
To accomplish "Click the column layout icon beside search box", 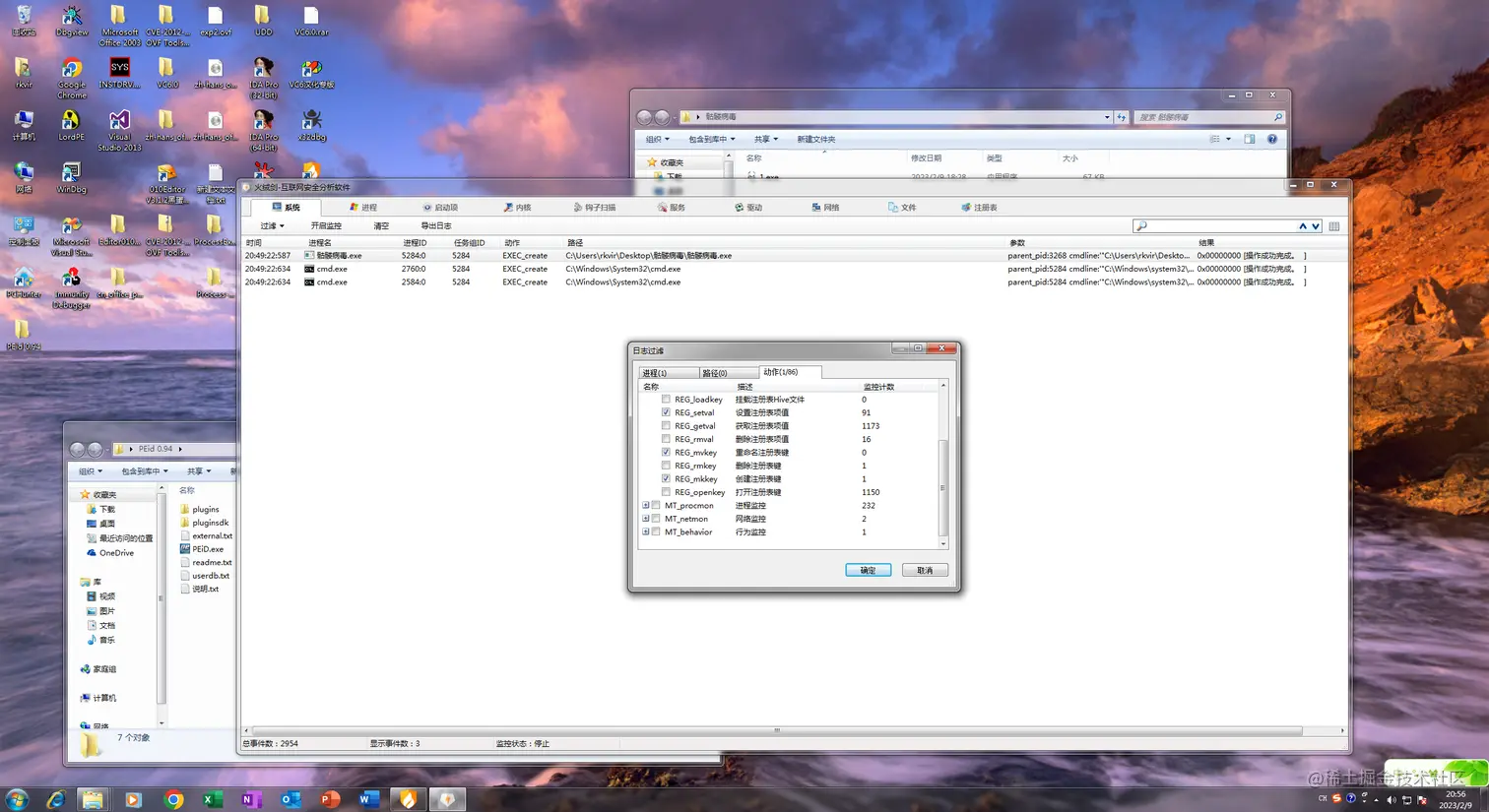I will tap(1334, 226).
